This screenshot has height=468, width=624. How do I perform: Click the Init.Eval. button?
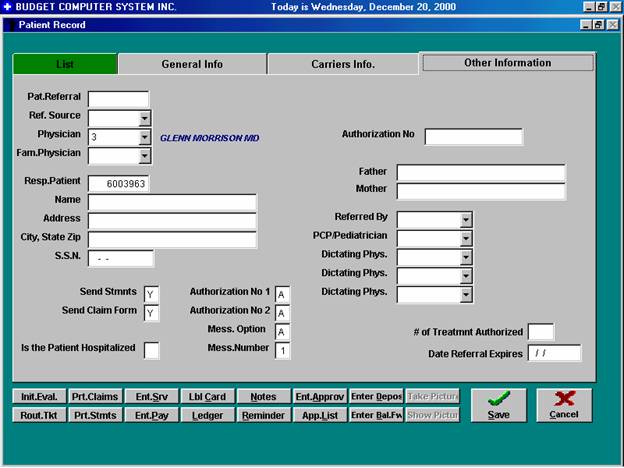click(x=39, y=397)
